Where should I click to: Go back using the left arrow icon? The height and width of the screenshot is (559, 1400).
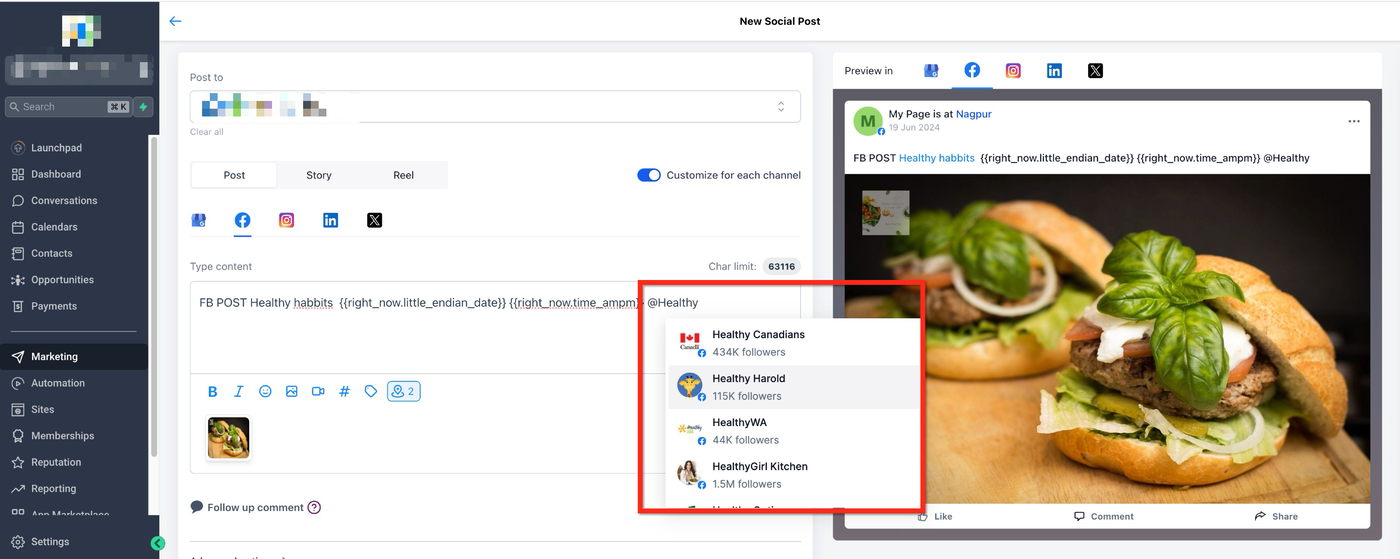[176, 21]
